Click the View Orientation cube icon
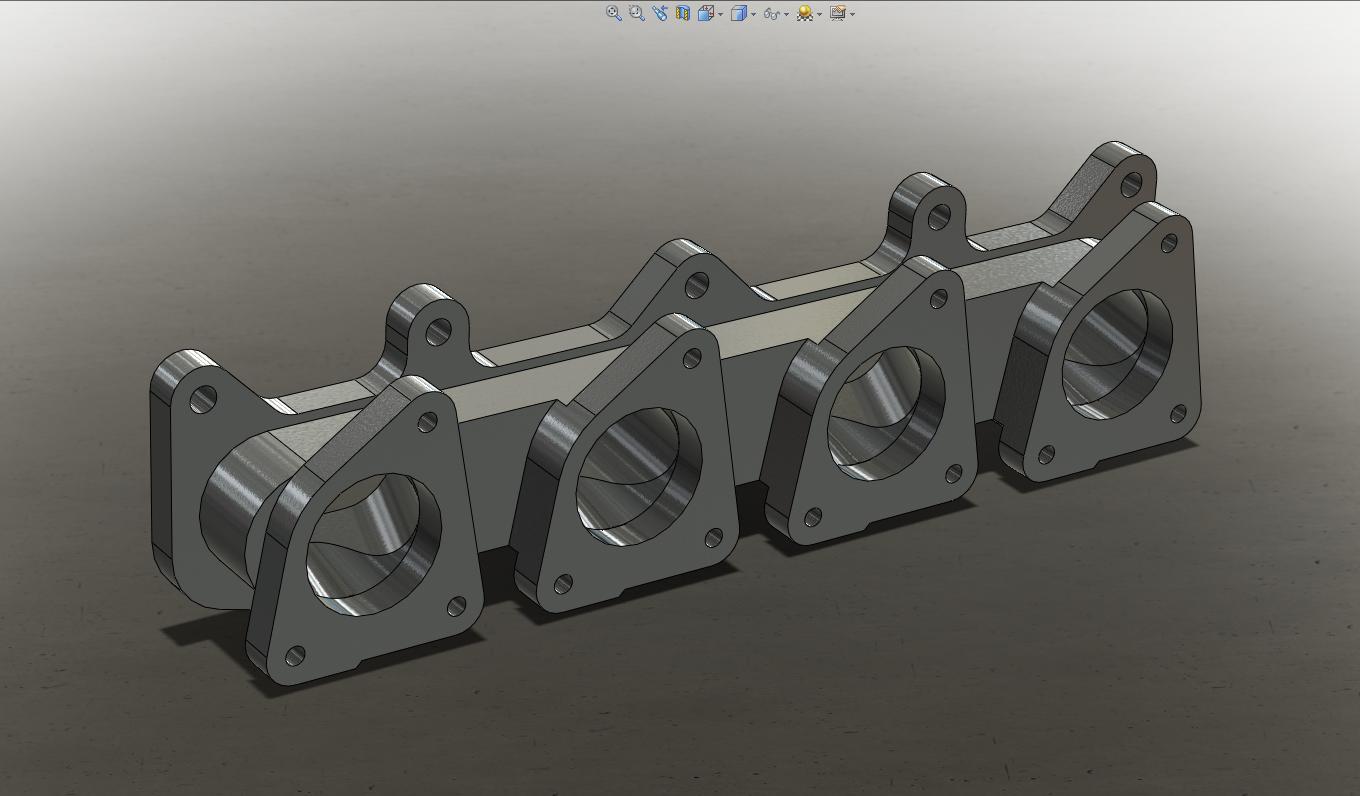 (705, 13)
